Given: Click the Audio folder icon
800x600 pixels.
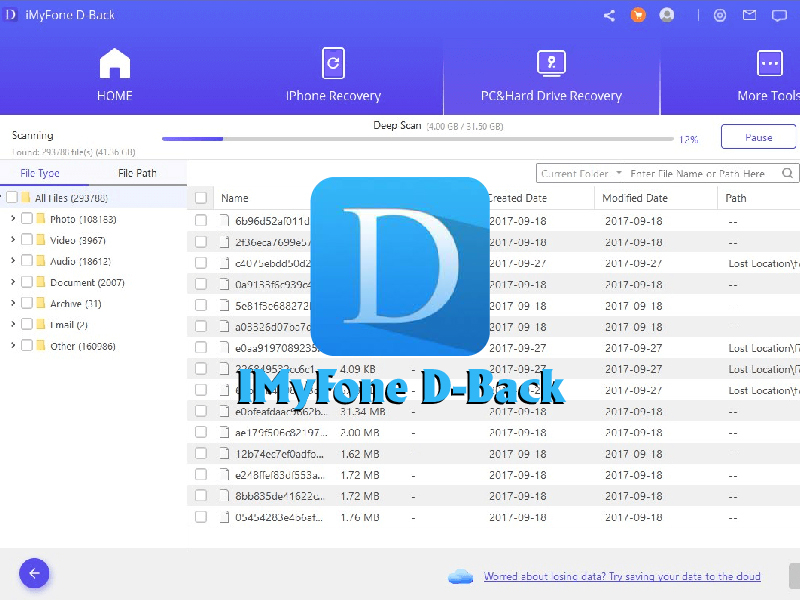Looking at the screenshot, I should click(41, 261).
